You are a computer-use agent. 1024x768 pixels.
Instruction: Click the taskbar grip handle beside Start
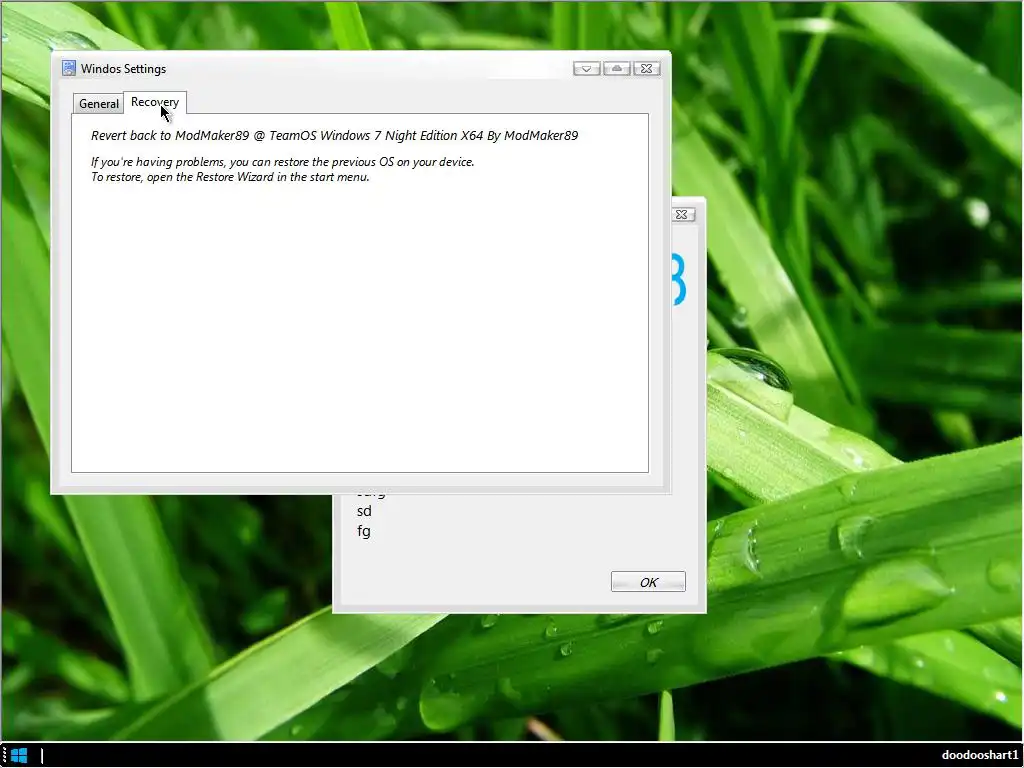4,756
